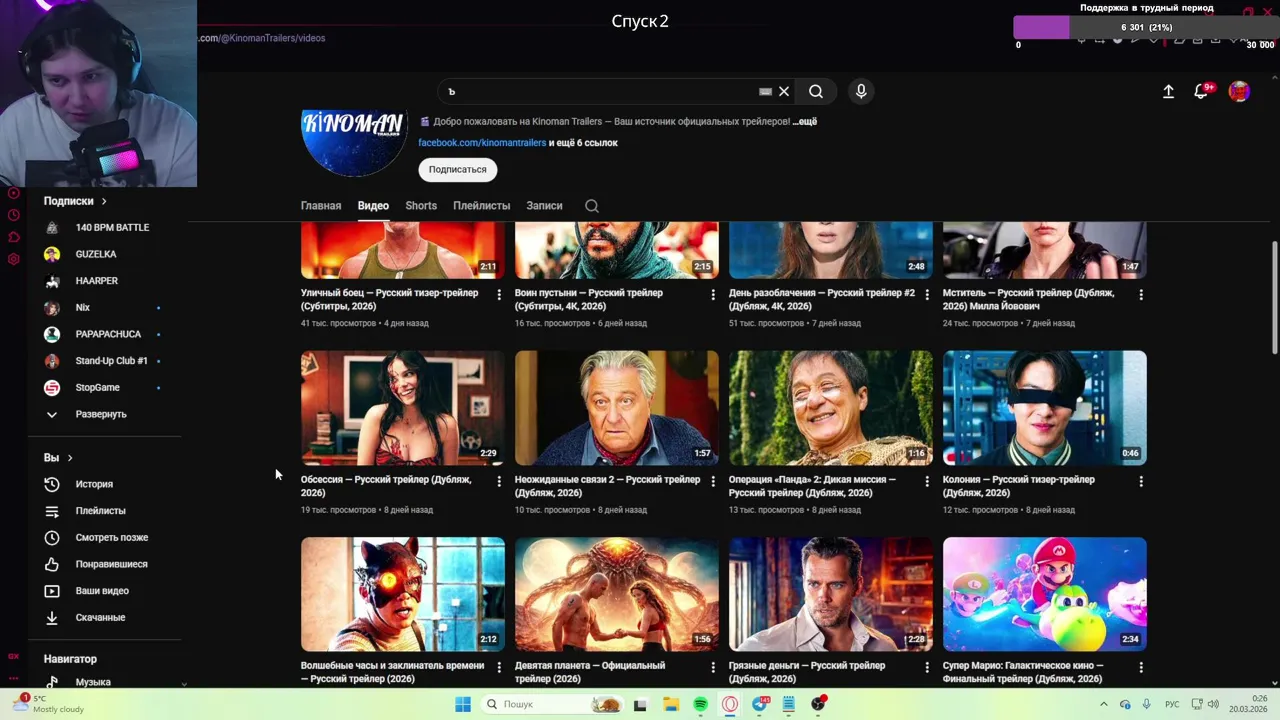Play the Обсессия trailer thumbnail
This screenshot has width=1280, height=720.
403,408
